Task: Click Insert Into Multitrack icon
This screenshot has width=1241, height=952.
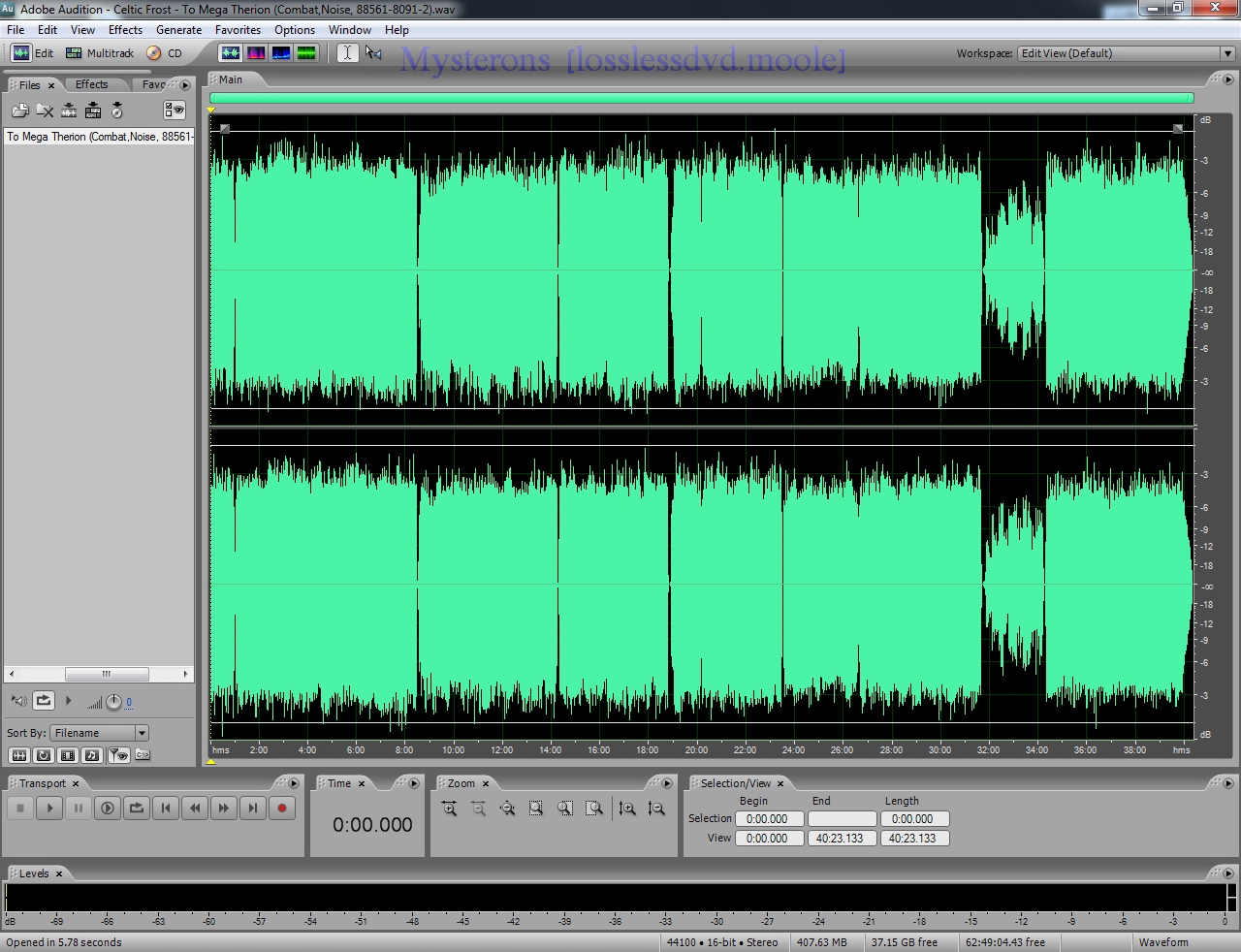Action: coord(93,111)
